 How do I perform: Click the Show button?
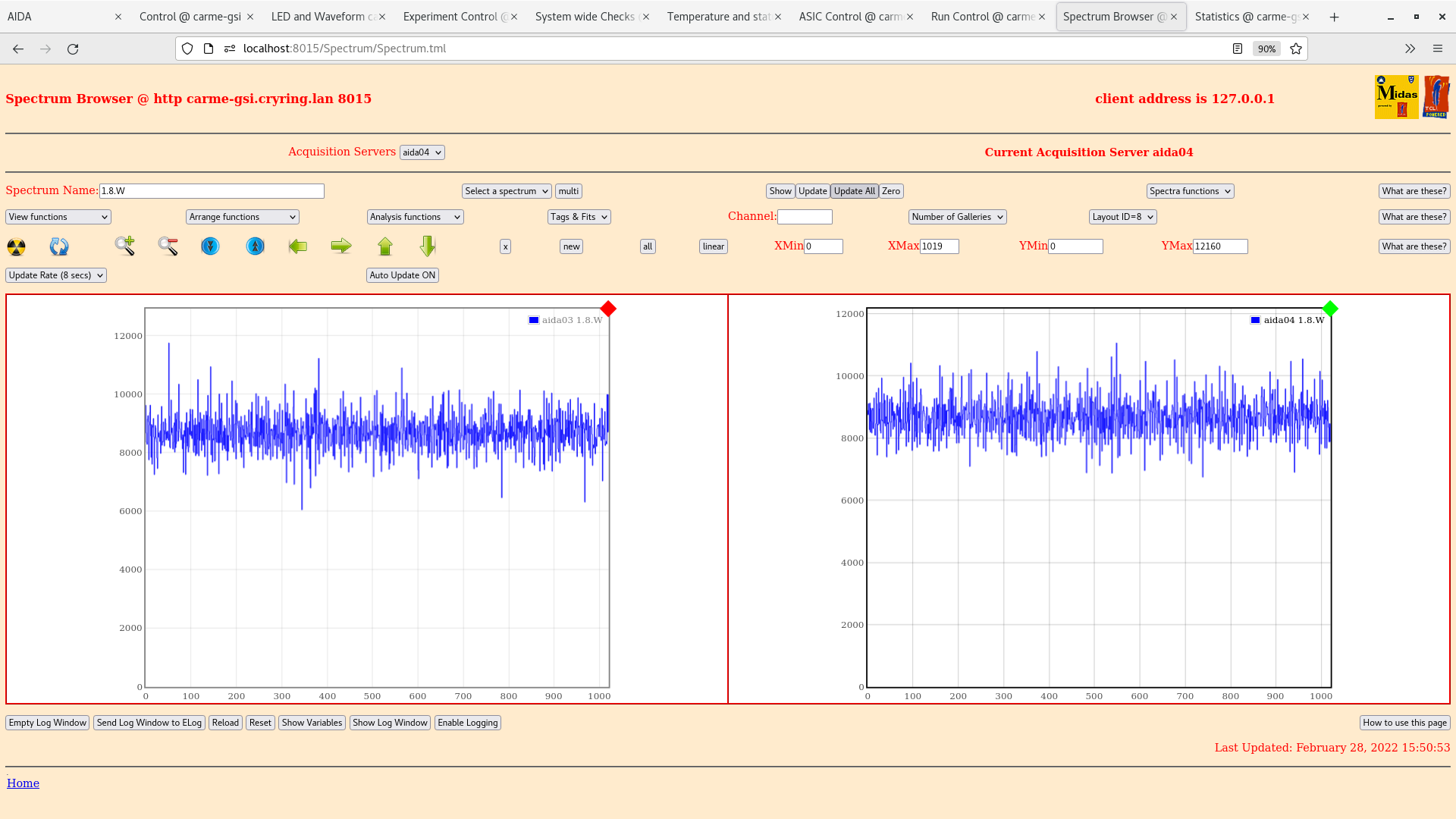780,191
